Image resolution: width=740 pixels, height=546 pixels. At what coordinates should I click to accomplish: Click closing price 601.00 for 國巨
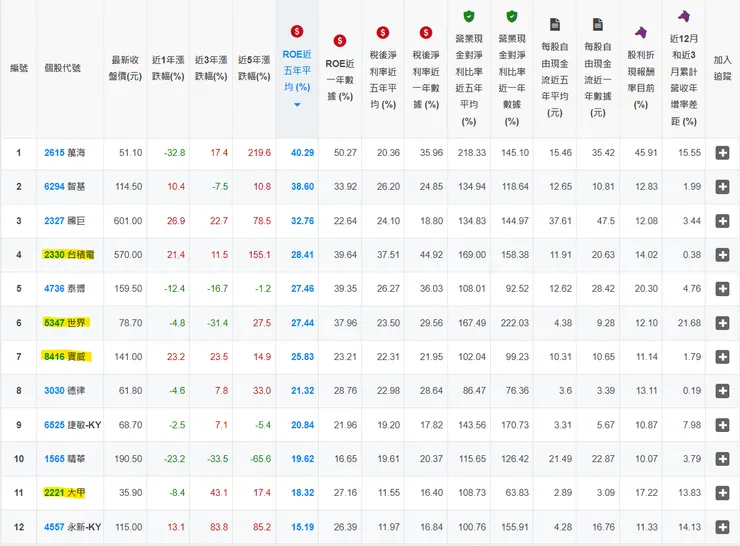[x=128, y=221]
